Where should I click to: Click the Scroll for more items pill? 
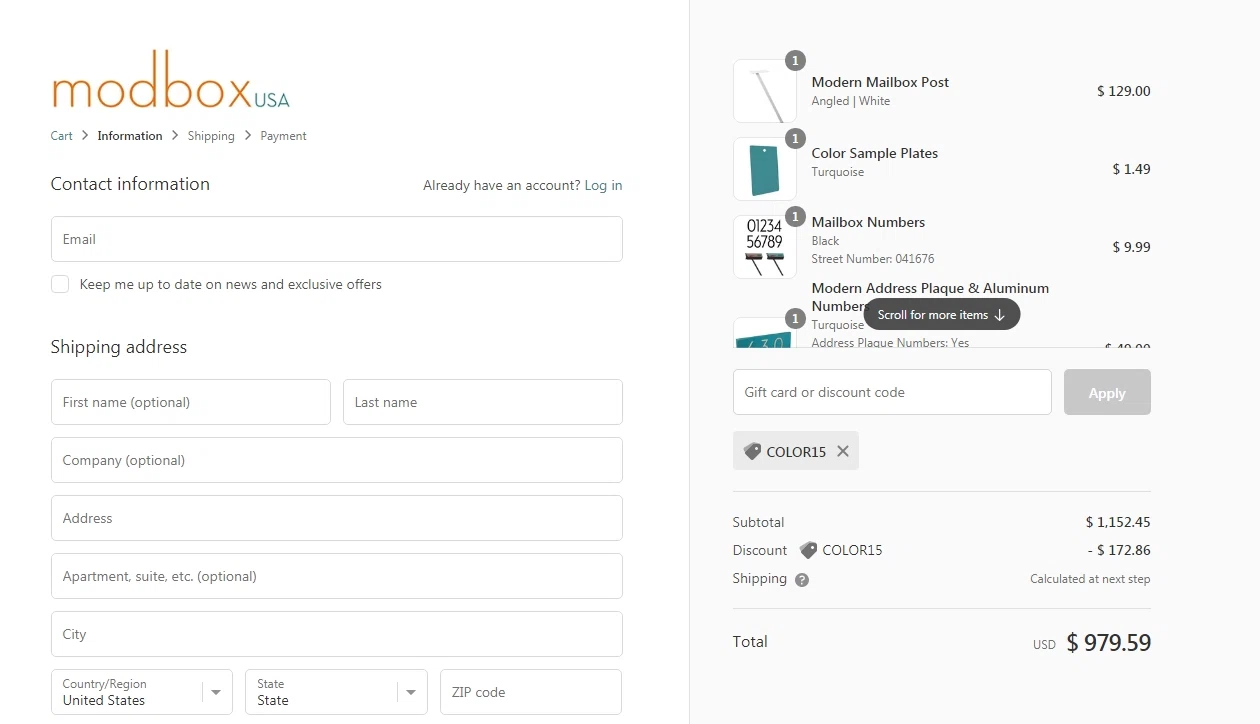(941, 314)
